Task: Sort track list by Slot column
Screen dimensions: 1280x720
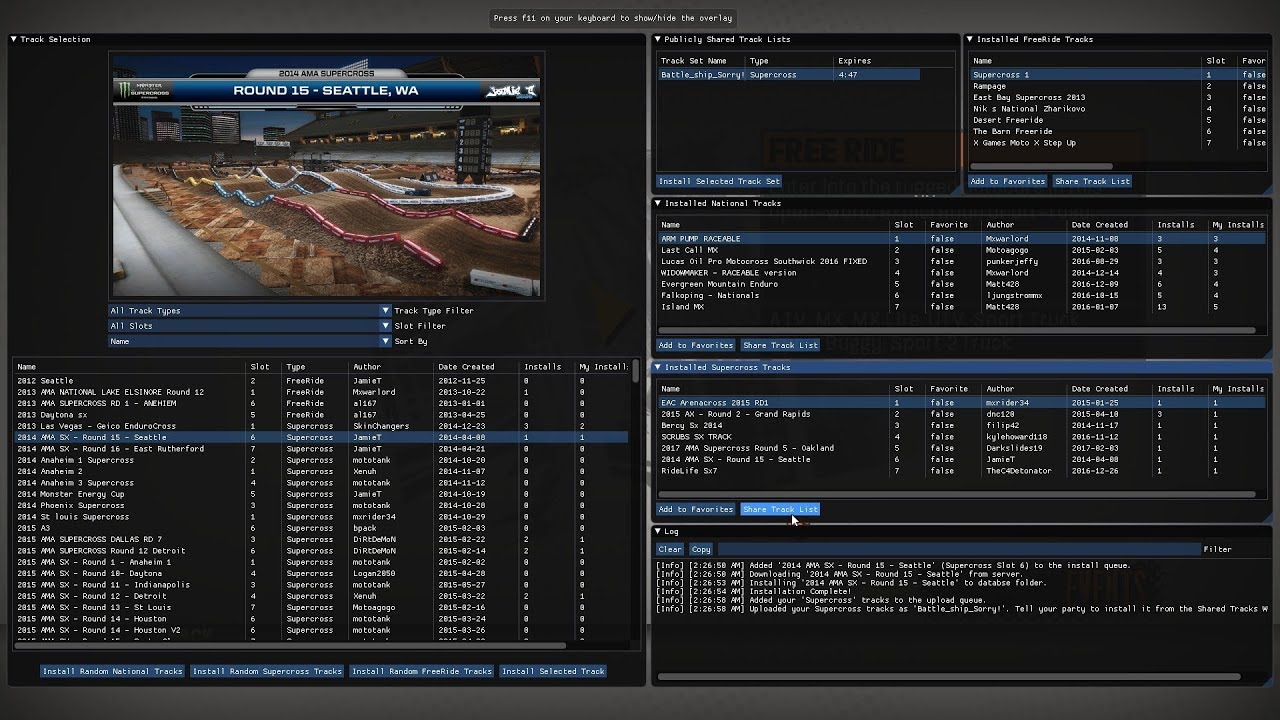Action: pyautogui.click(x=260, y=367)
